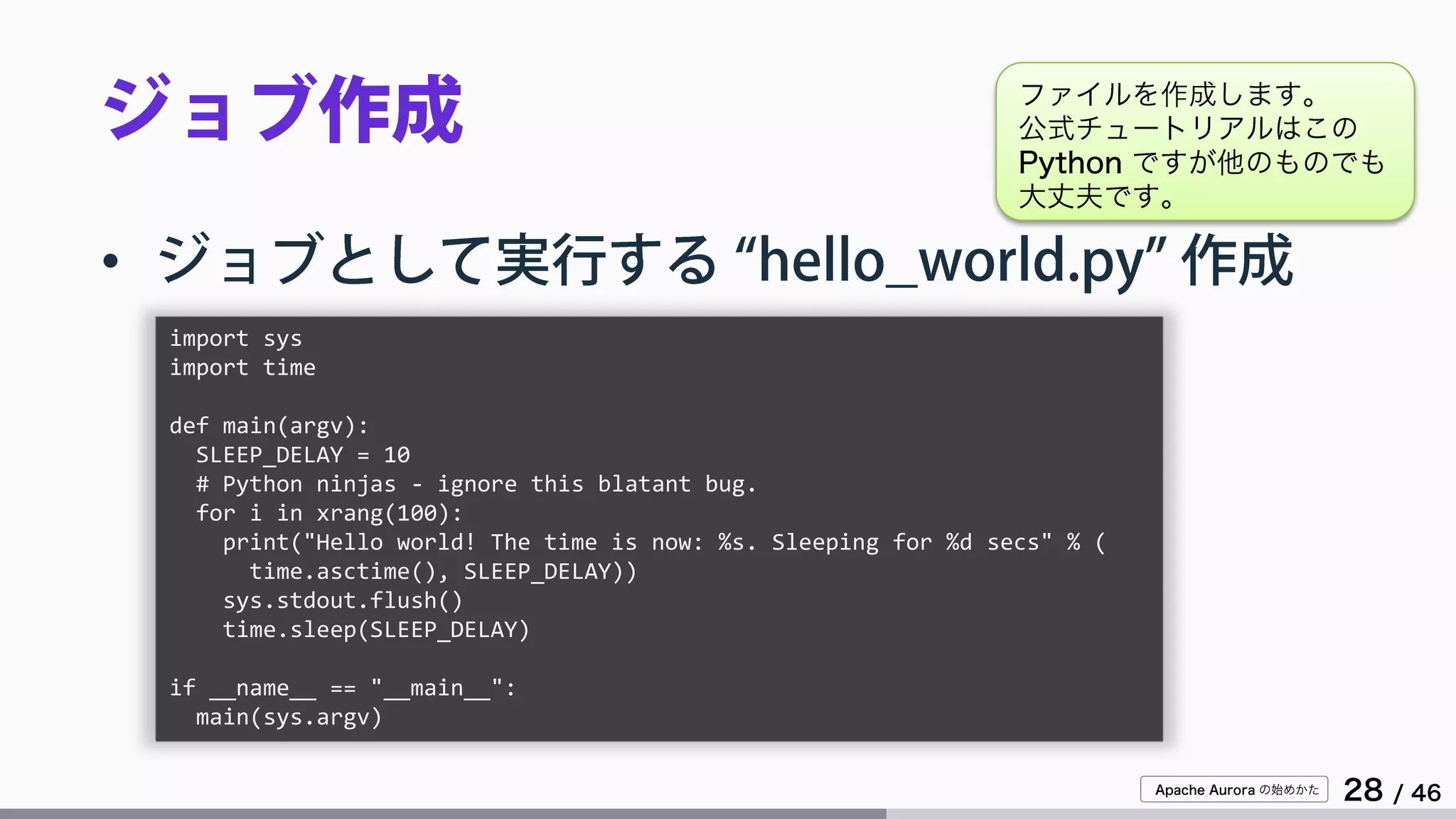
Task: Click the 'for i in xrang(100):' line
Action: click(x=329, y=513)
